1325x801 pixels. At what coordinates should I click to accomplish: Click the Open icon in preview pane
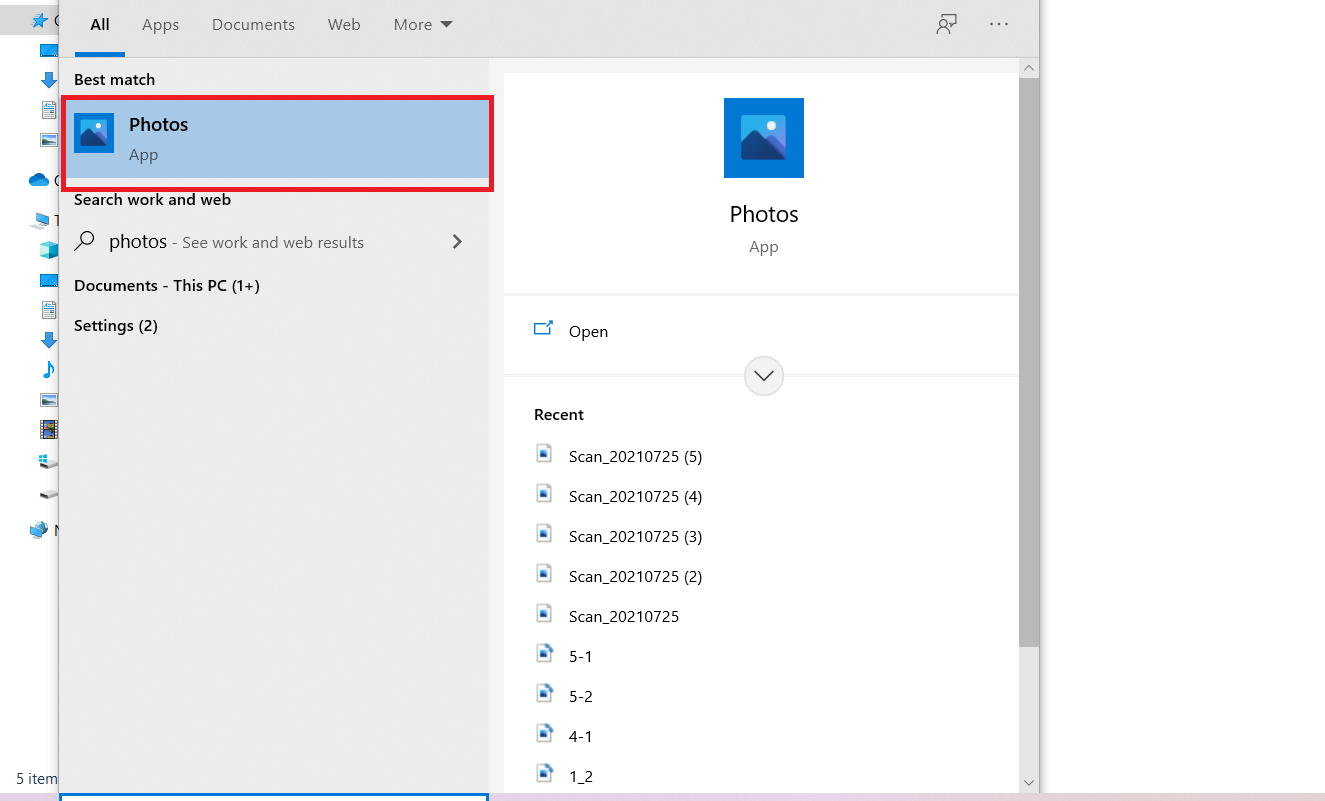pyautogui.click(x=544, y=329)
